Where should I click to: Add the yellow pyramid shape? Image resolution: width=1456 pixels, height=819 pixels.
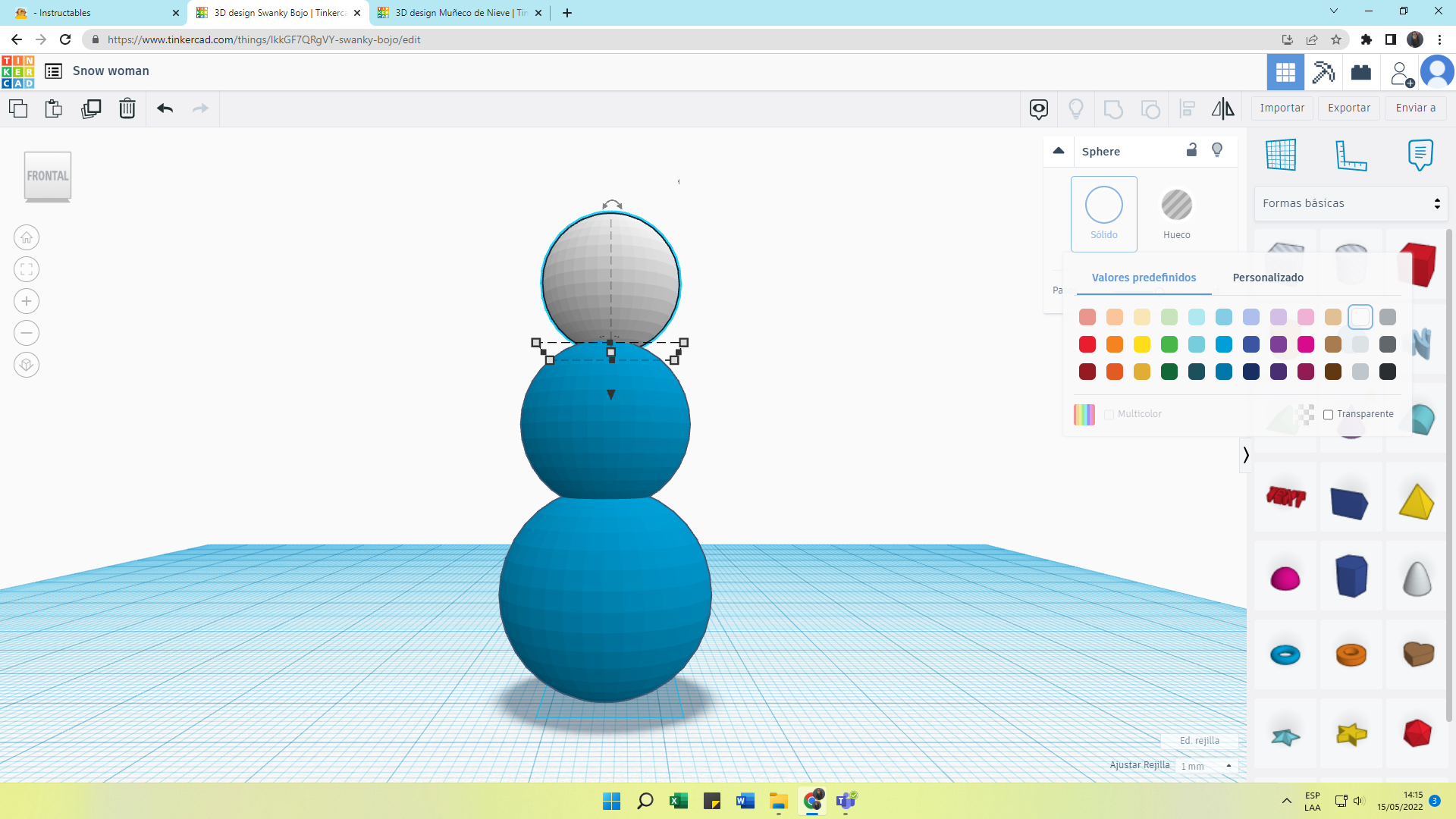coord(1417,501)
